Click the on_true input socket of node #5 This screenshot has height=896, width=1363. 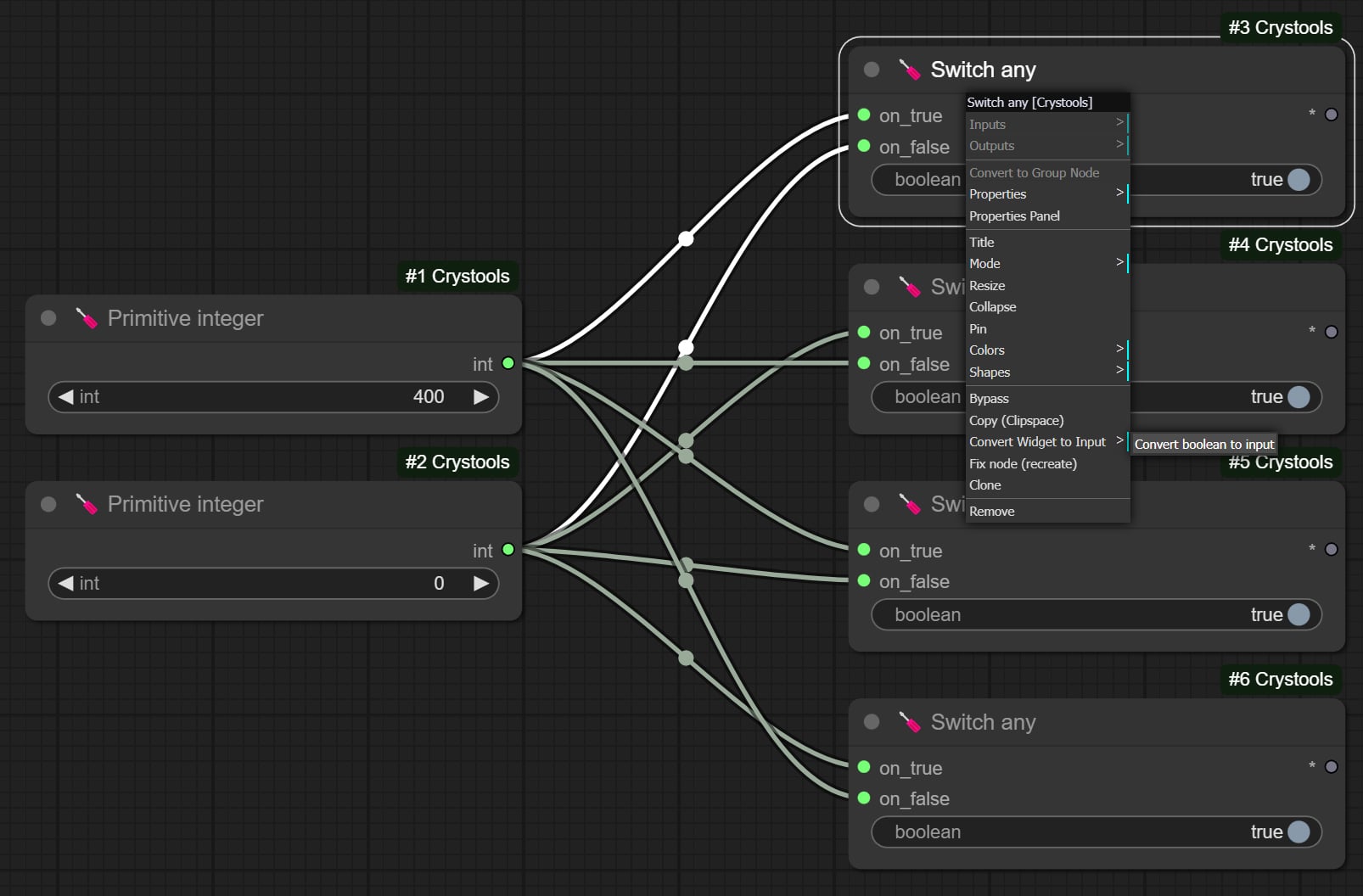(x=864, y=550)
